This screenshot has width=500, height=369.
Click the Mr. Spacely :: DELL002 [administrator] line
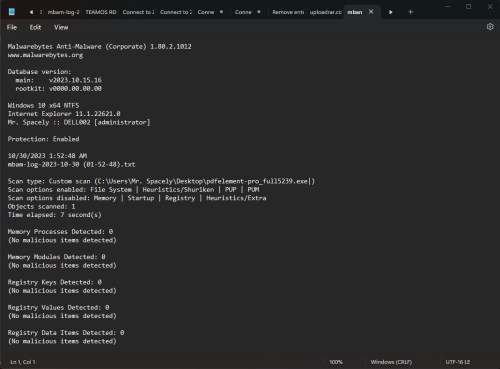pos(79,122)
